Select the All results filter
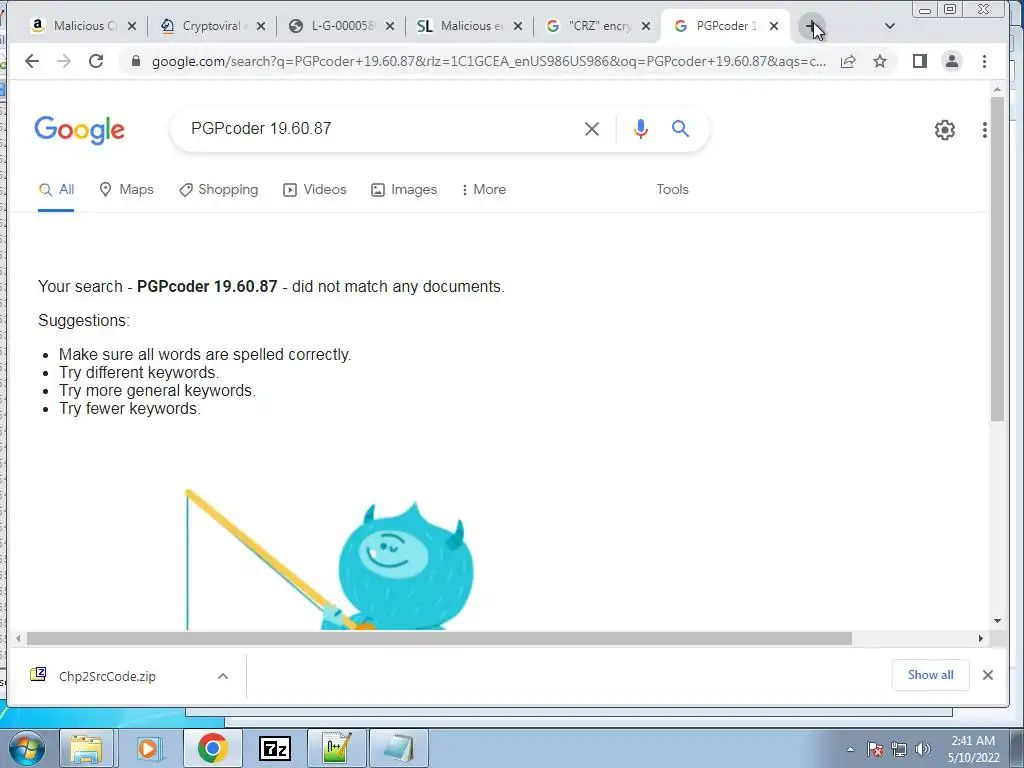 click(56, 189)
